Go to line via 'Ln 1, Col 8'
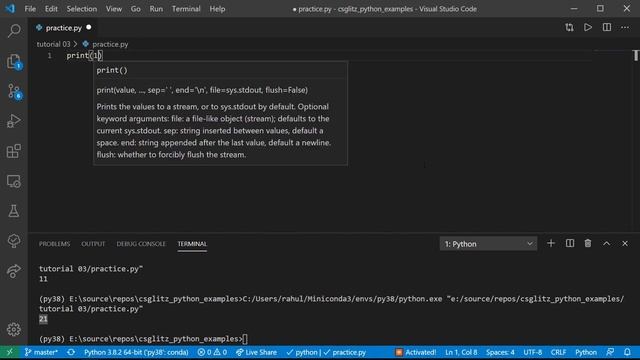Image resolution: width=640 pixels, height=360 pixels. pyautogui.click(x=461, y=352)
